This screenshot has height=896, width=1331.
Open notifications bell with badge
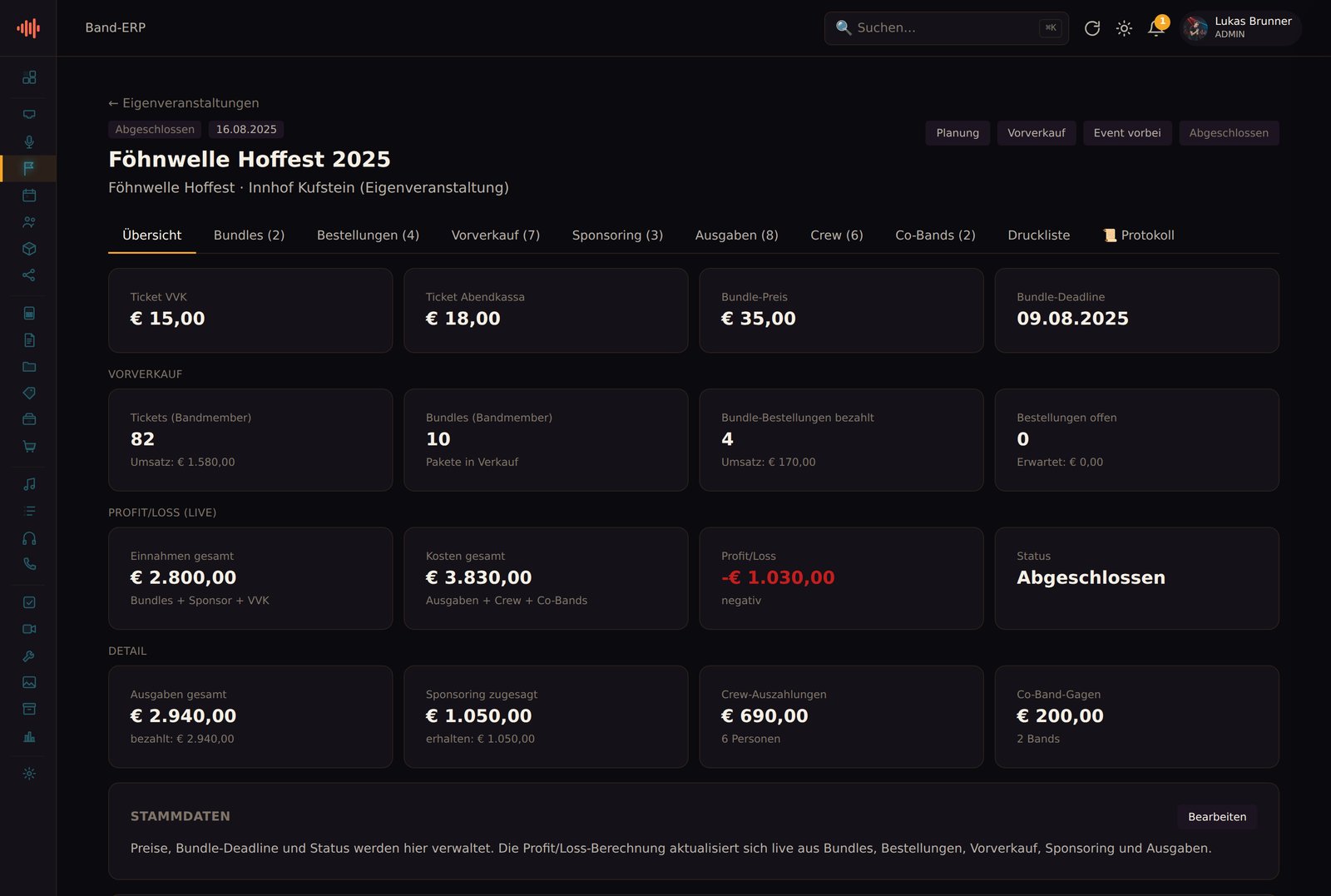[x=1156, y=27]
